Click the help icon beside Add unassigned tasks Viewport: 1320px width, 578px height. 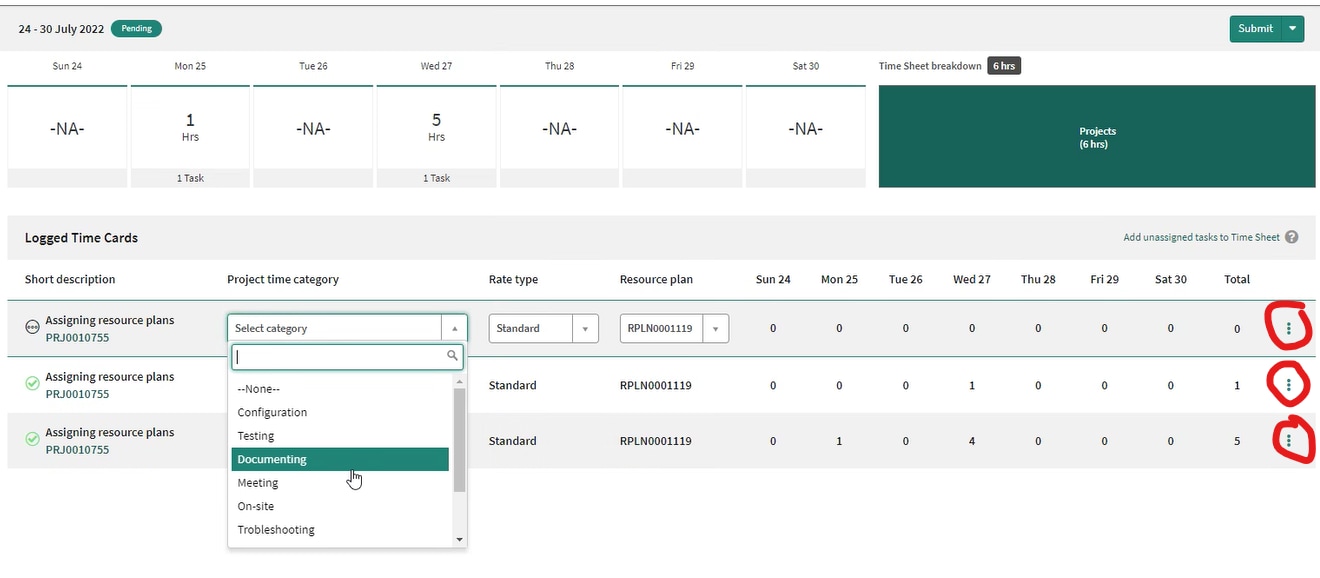[1292, 238]
